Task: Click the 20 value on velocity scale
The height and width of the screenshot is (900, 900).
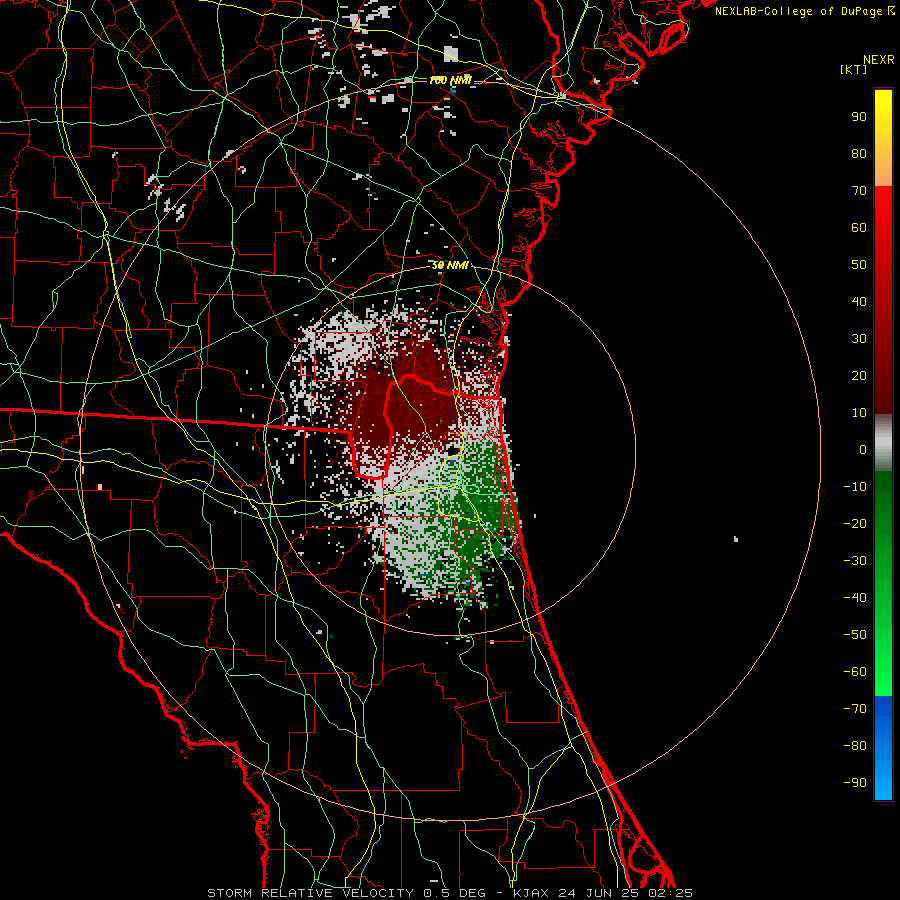Action: coord(859,375)
